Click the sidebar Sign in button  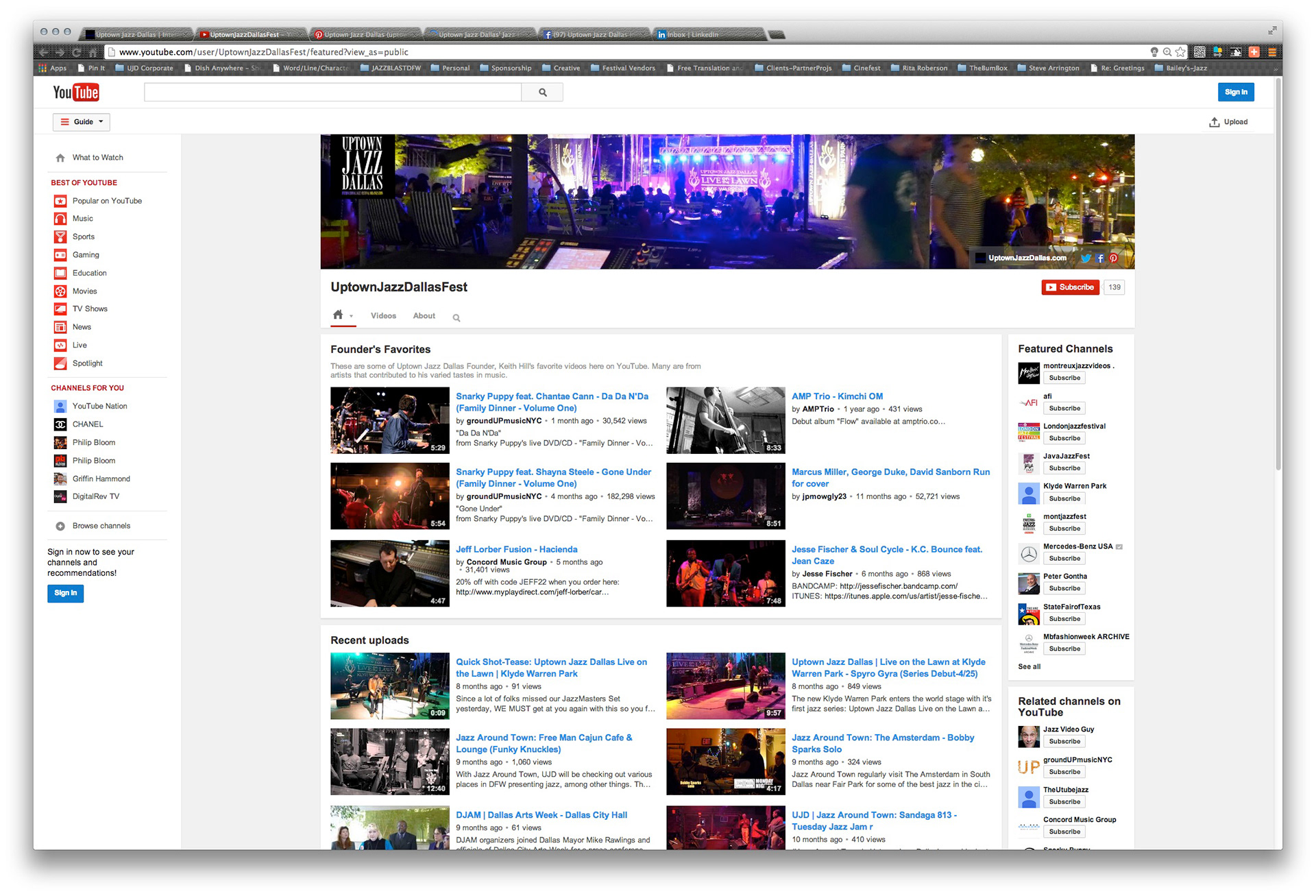pyautogui.click(x=66, y=593)
